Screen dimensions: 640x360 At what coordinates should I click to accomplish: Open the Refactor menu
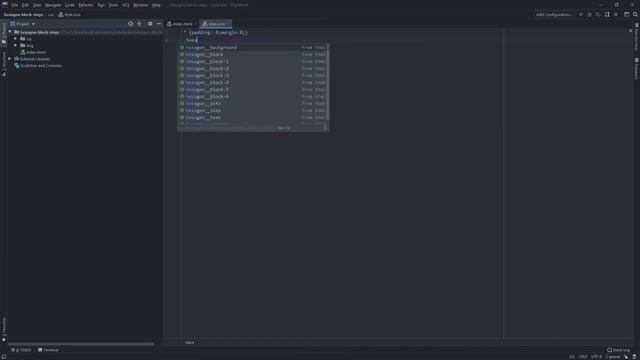coord(86,5)
